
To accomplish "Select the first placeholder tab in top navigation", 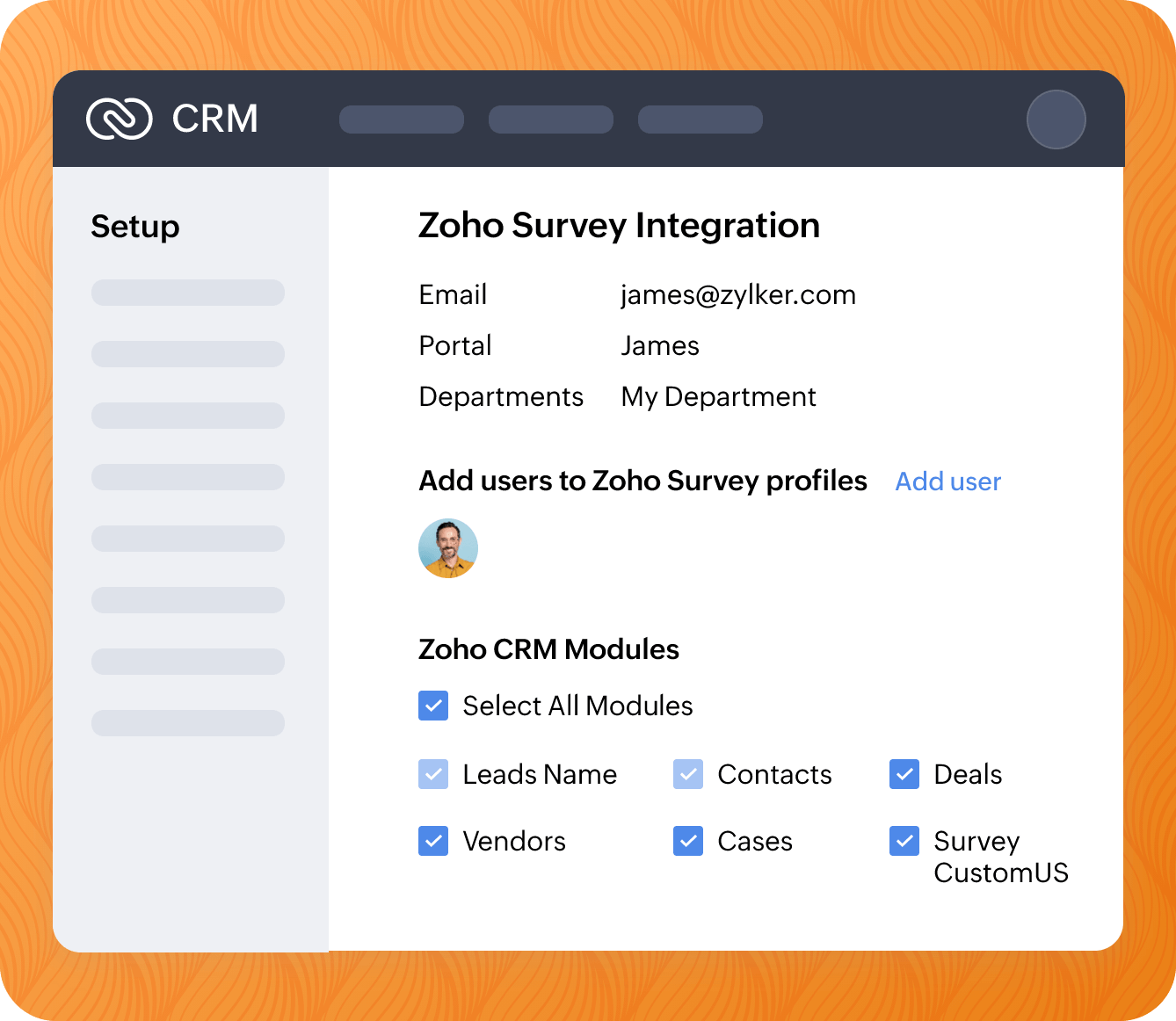I will click(x=402, y=119).
